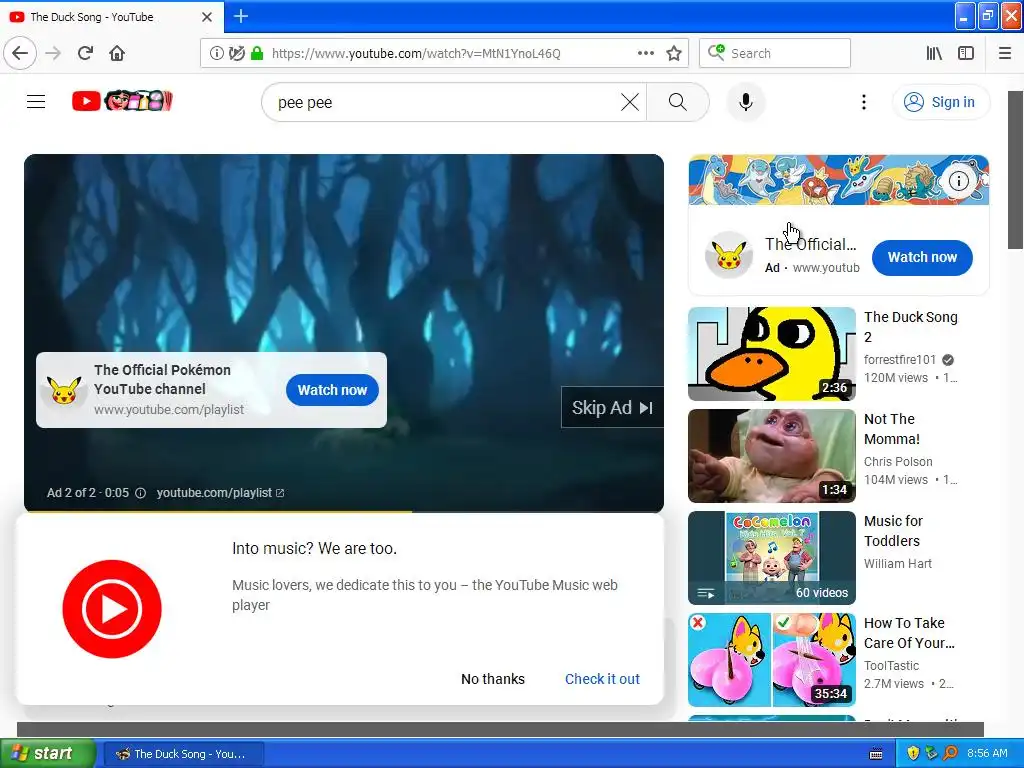Click the tracking protection shield icon
1024x768 pixels.
[x=236, y=53]
